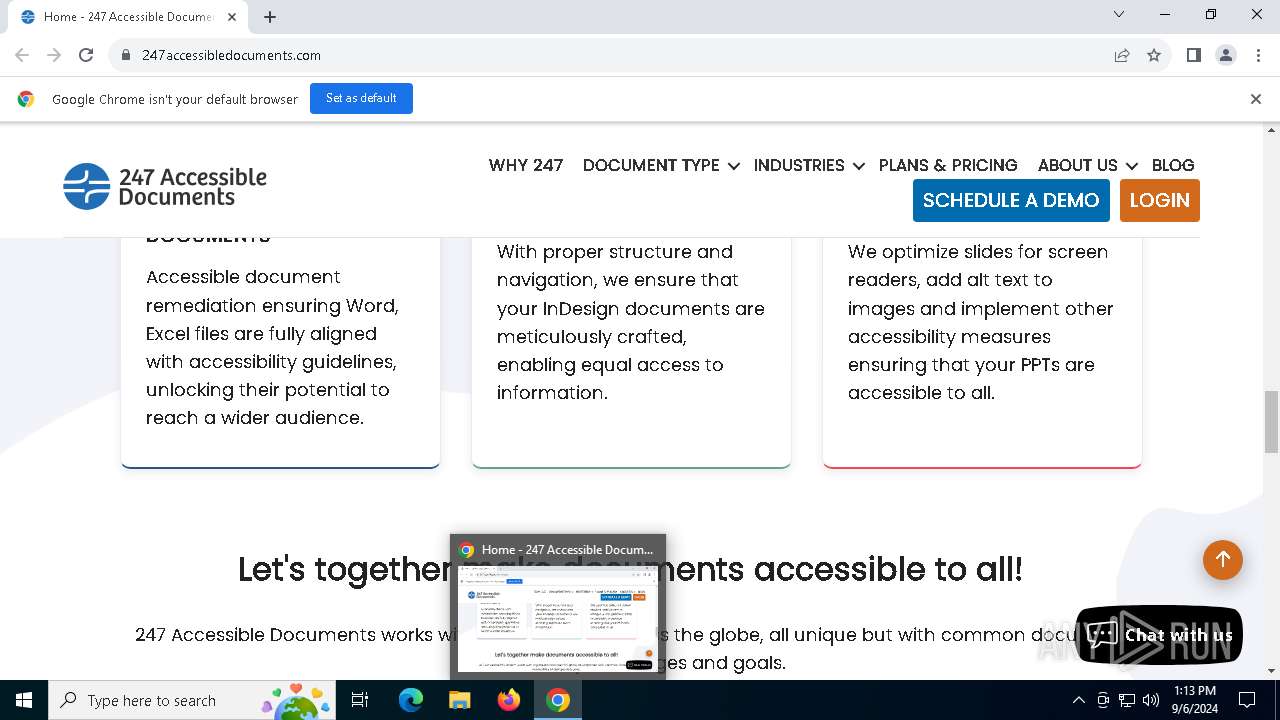The height and width of the screenshot is (720, 1280).
Task: Click Set as default browser button
Action: 361,98
